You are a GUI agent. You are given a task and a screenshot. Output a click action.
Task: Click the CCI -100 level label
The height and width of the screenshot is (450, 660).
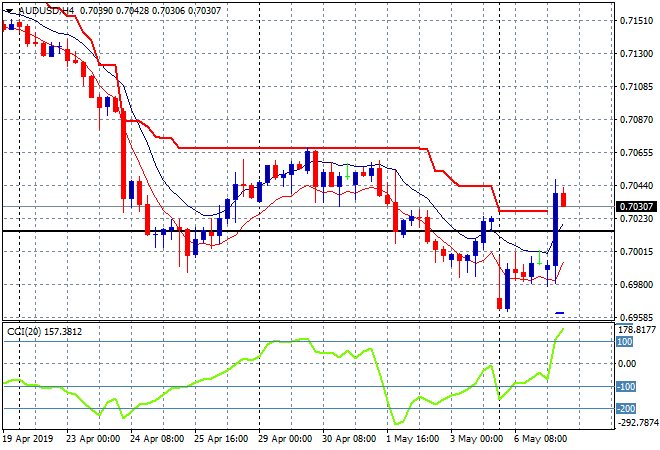point(626,386)
